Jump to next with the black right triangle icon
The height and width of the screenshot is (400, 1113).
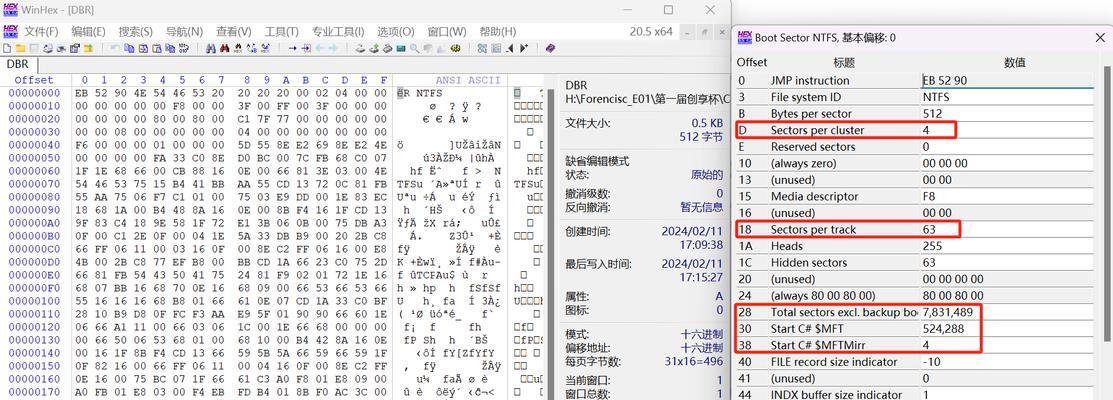[x=524, y=48]
